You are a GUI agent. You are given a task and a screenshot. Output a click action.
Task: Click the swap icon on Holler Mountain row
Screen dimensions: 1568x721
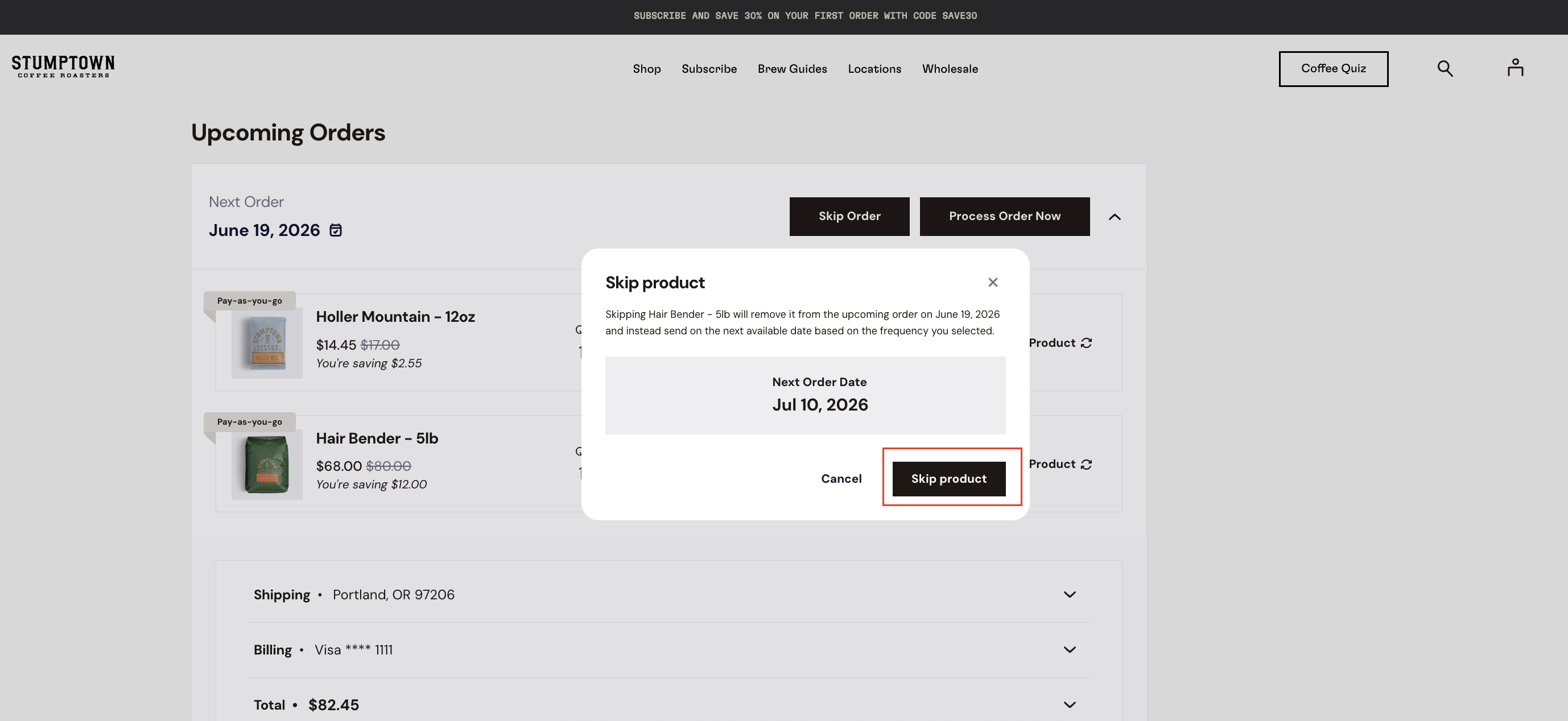[x=1087, y=343]
